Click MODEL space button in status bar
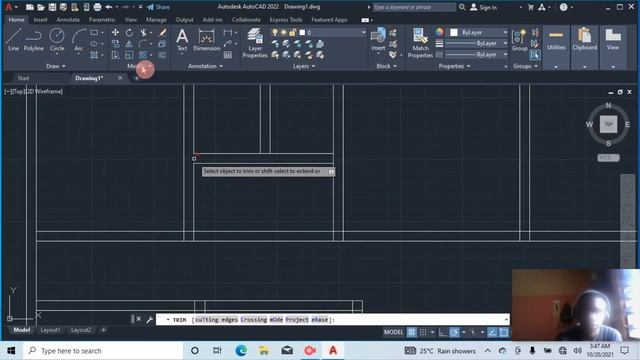 coord(393,332)
